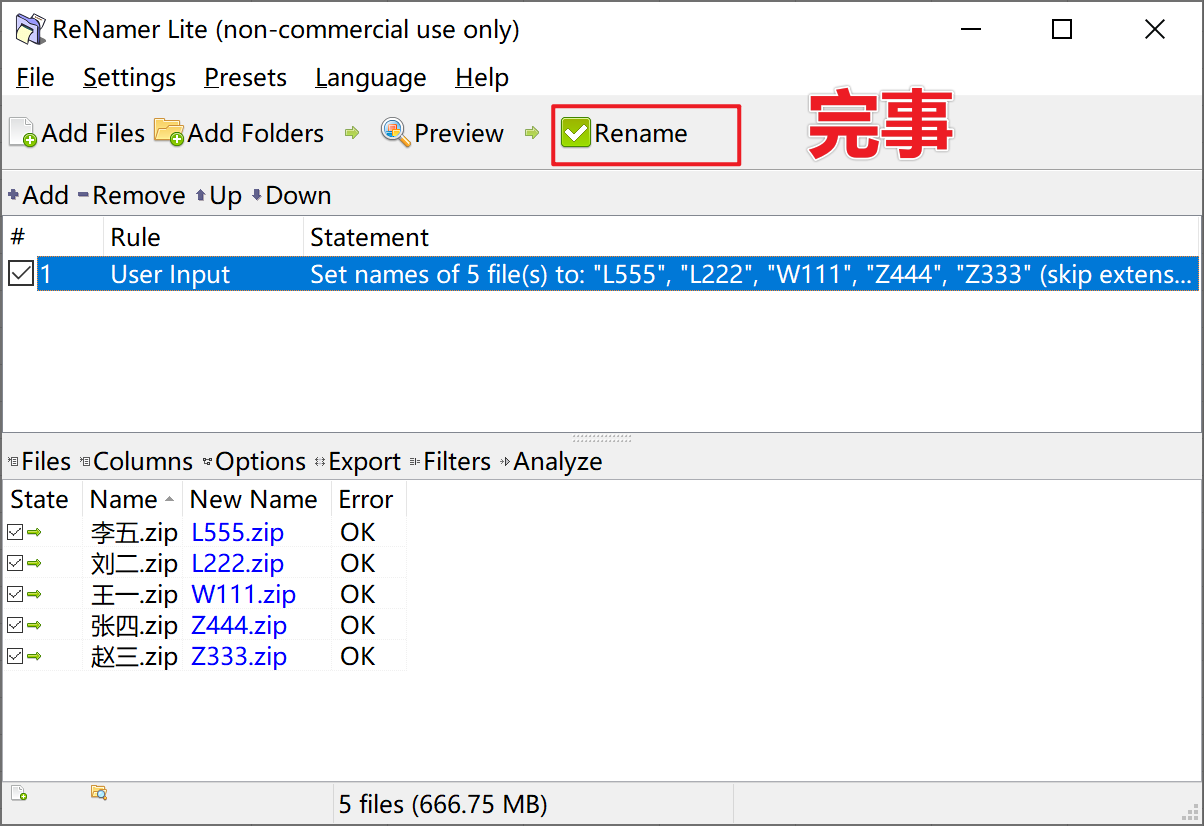Open the Help menu
This screenshot has height=826, width=1204.
click(482, 78)
